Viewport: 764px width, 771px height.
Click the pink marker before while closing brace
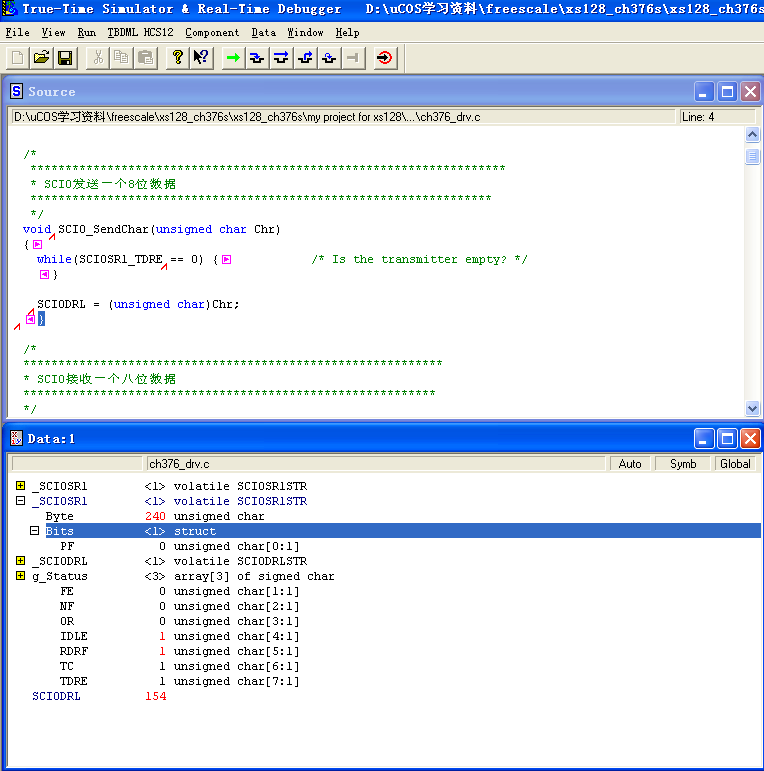(x=44, y=274)
